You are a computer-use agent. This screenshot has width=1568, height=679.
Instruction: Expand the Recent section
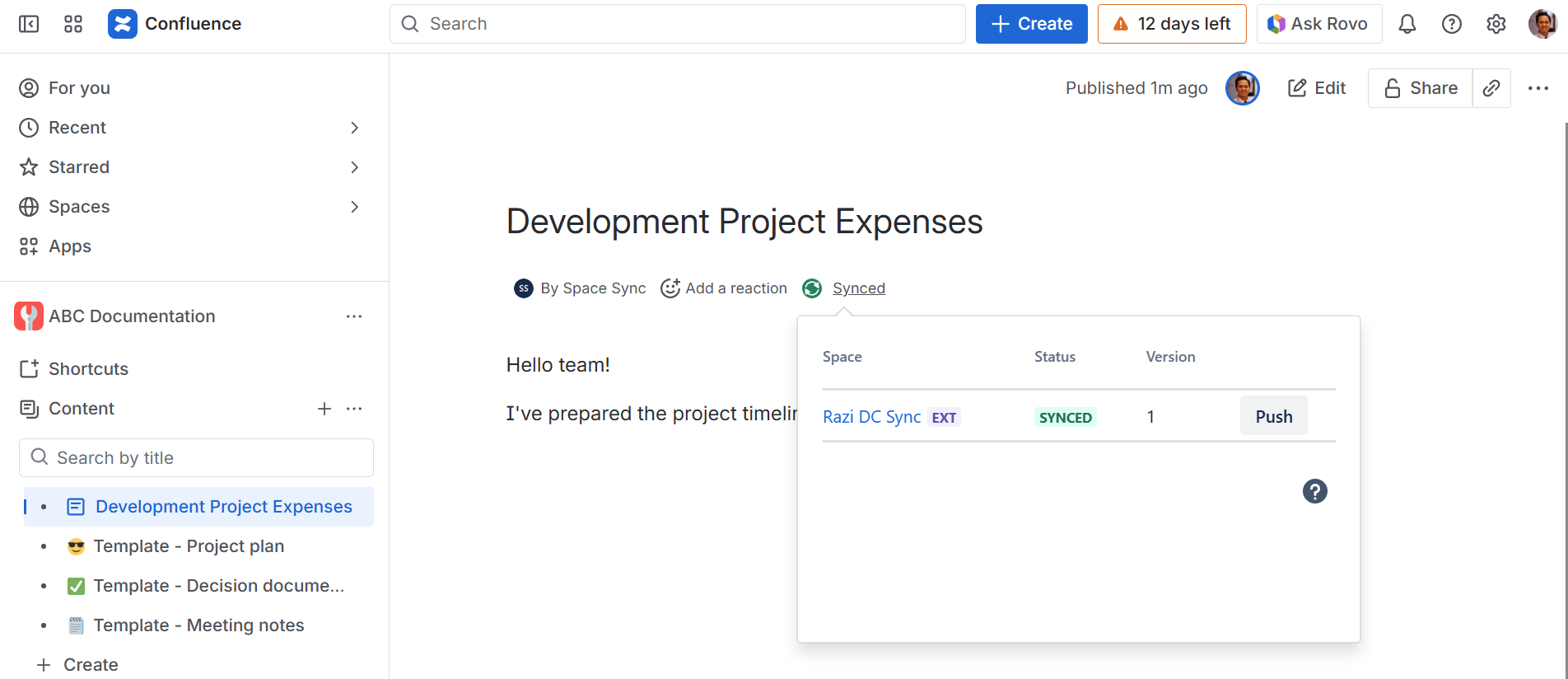point(354,128)
